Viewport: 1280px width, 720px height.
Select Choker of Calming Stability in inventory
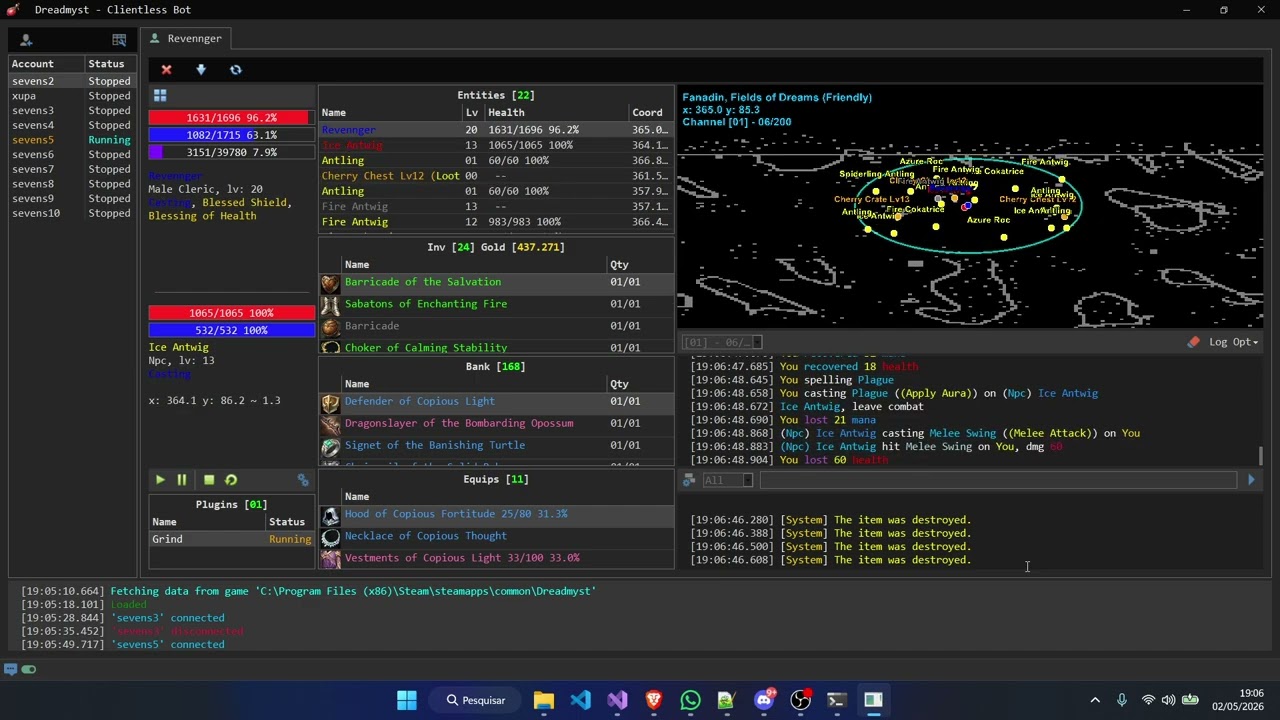click(495, 347)
